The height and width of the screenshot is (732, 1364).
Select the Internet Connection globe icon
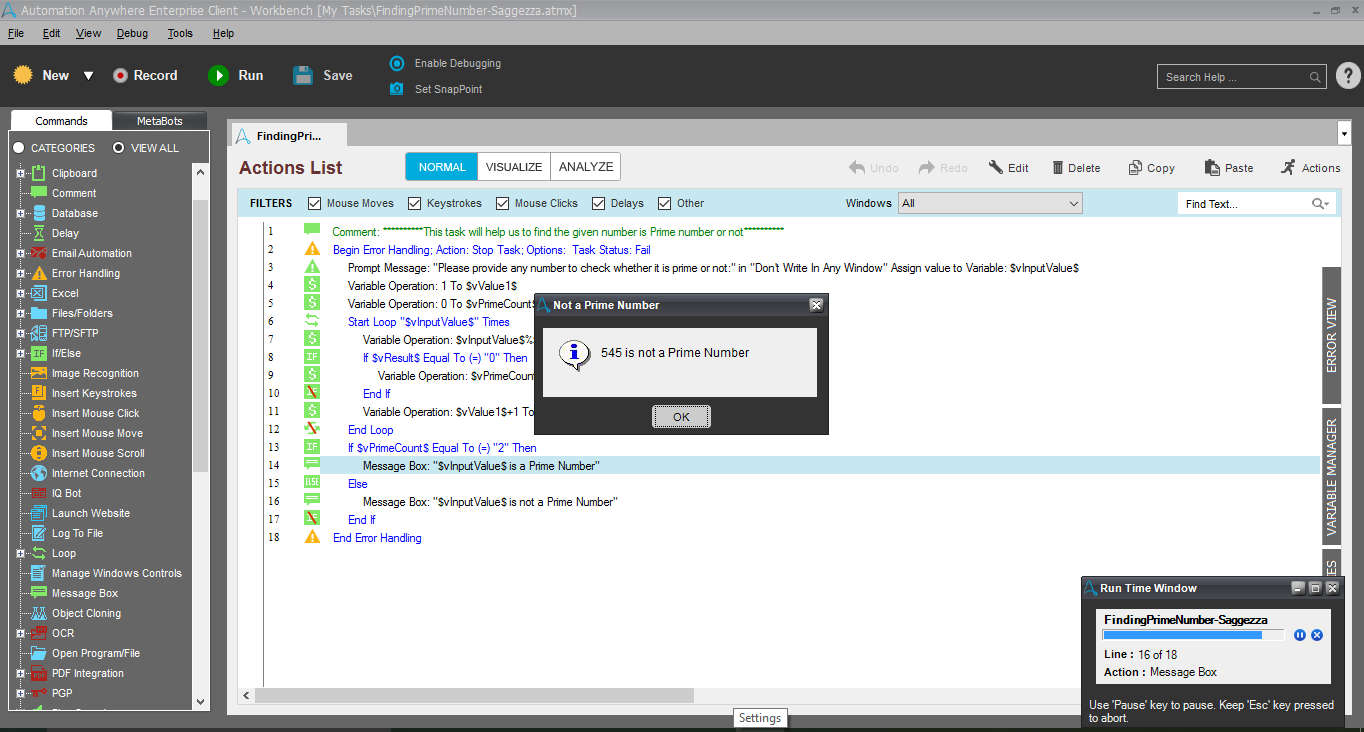point(39,473)
